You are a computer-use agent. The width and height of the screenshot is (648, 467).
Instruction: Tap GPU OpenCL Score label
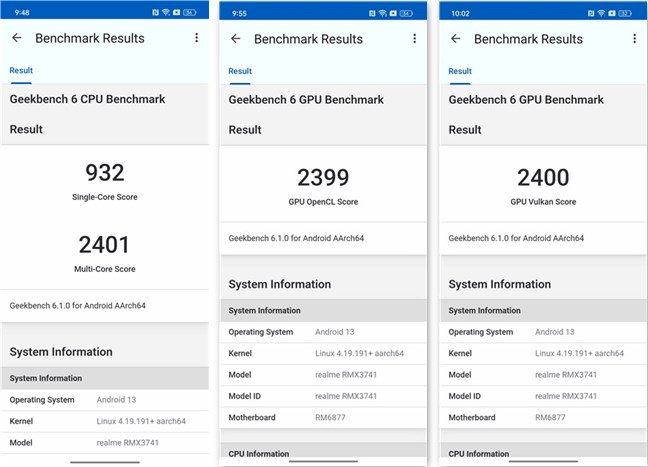coord(323,202)
